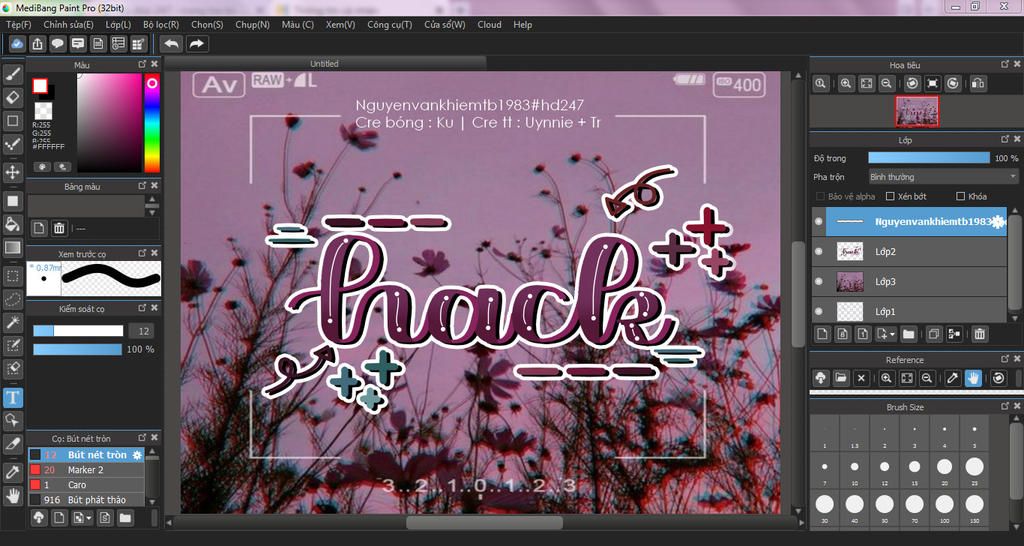The image size is (1024, 546).
Task: Select the Select Eraser tool
Action: coord(12,368)
